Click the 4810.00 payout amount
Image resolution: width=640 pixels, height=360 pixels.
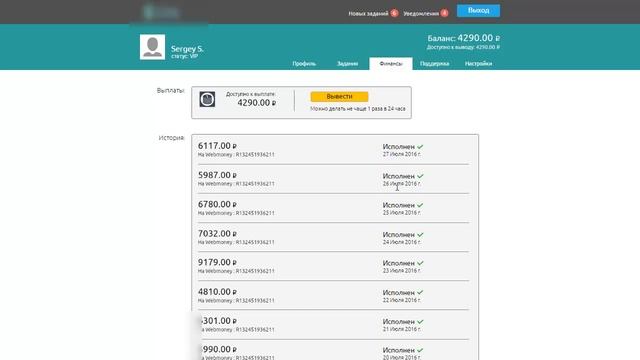217,292
